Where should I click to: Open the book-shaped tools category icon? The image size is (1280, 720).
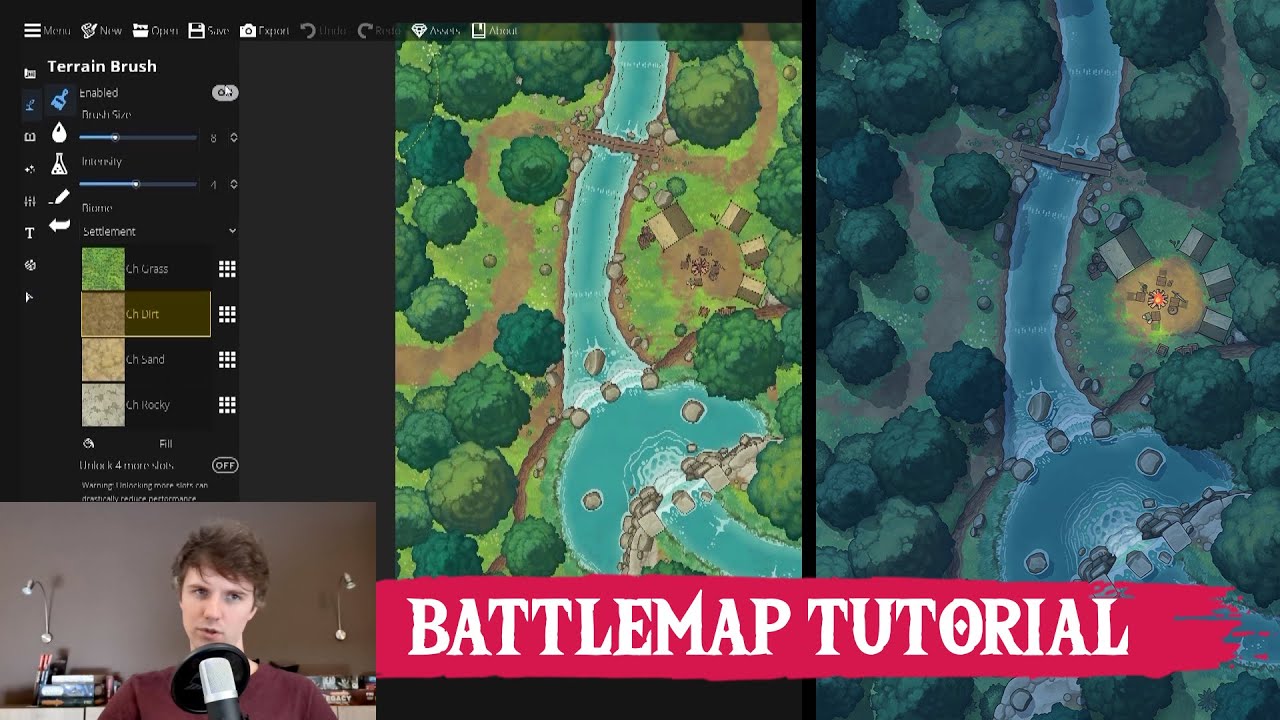pos(30,136)
